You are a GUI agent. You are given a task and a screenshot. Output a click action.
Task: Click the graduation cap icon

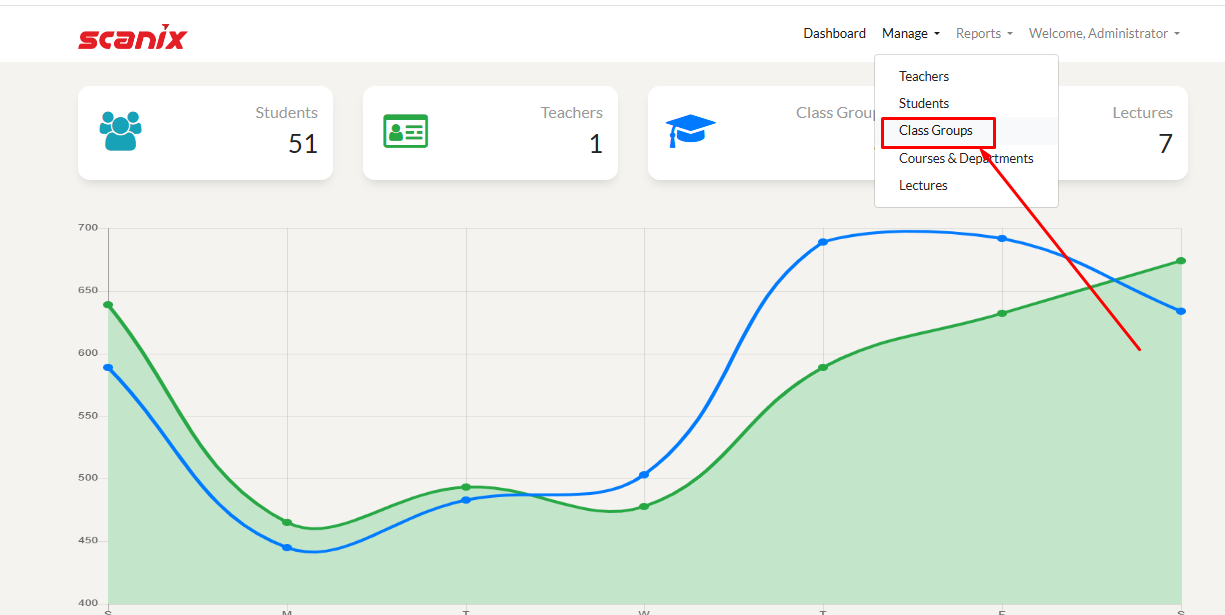[690, 130]
